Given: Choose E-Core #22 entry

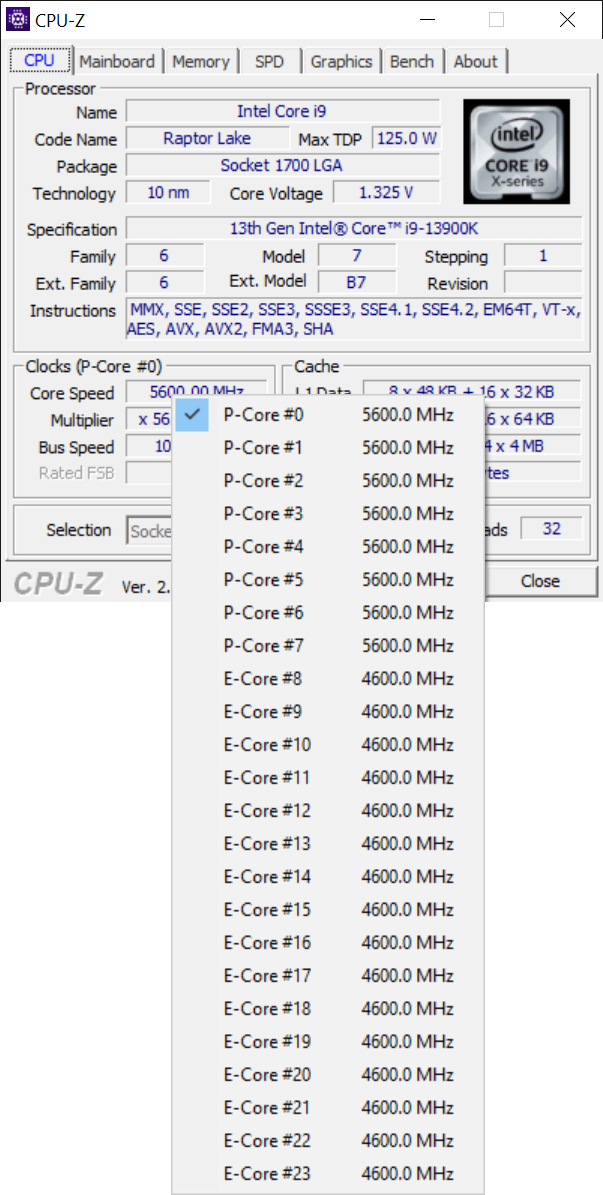Looking at the screenshot, I should [x=328, y=1141].
